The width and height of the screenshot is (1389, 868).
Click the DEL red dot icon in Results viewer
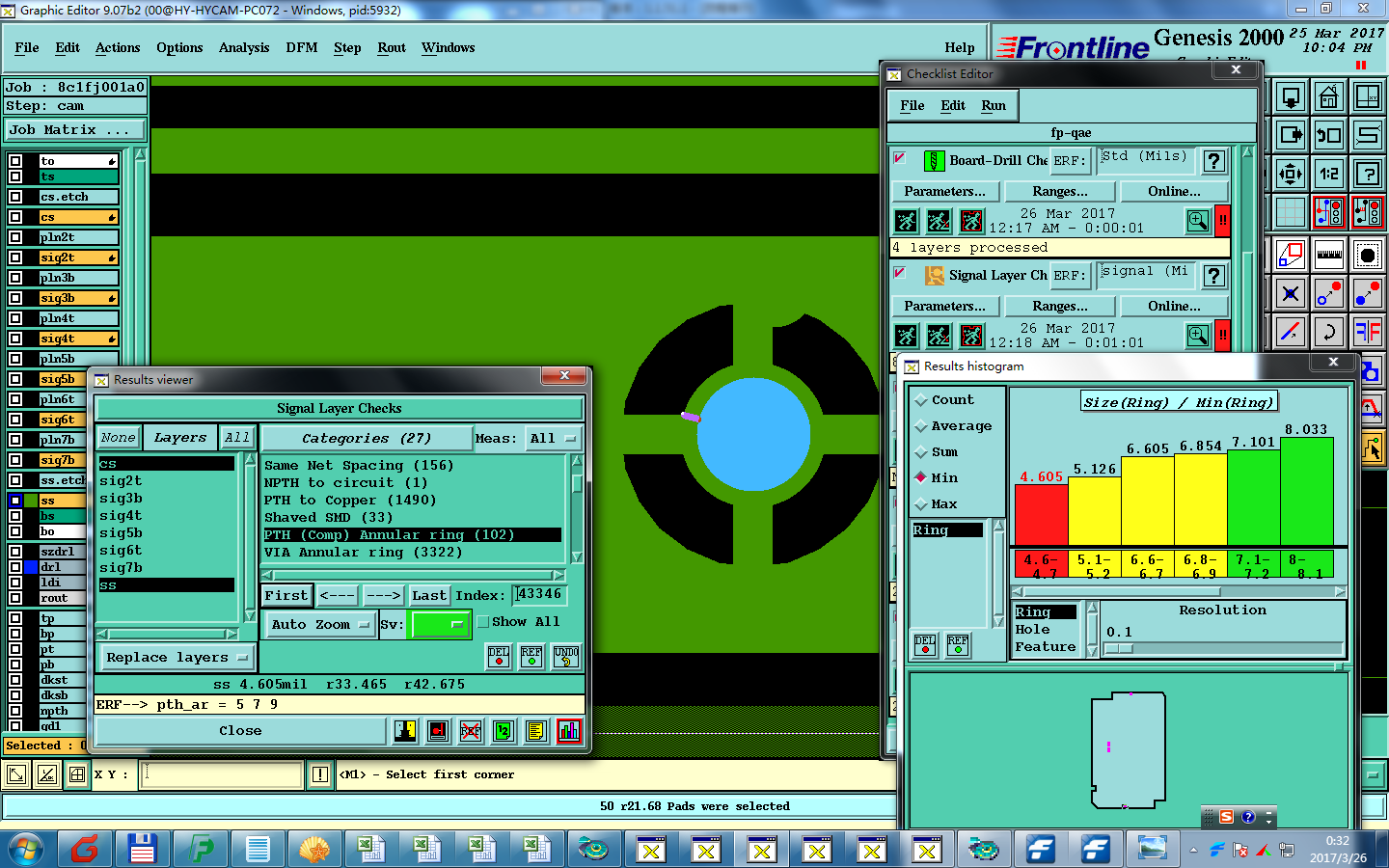pyautogui.click(x=499, y=657)
